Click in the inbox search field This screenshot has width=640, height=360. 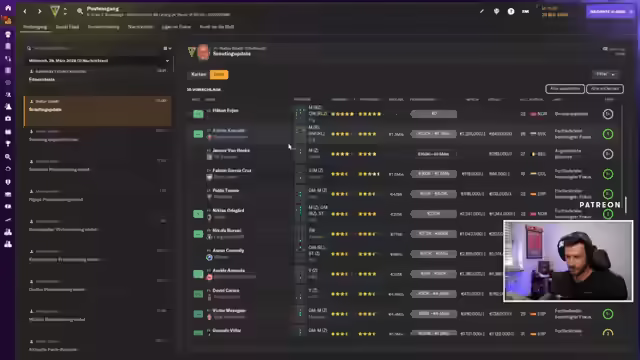click(94, 48)
